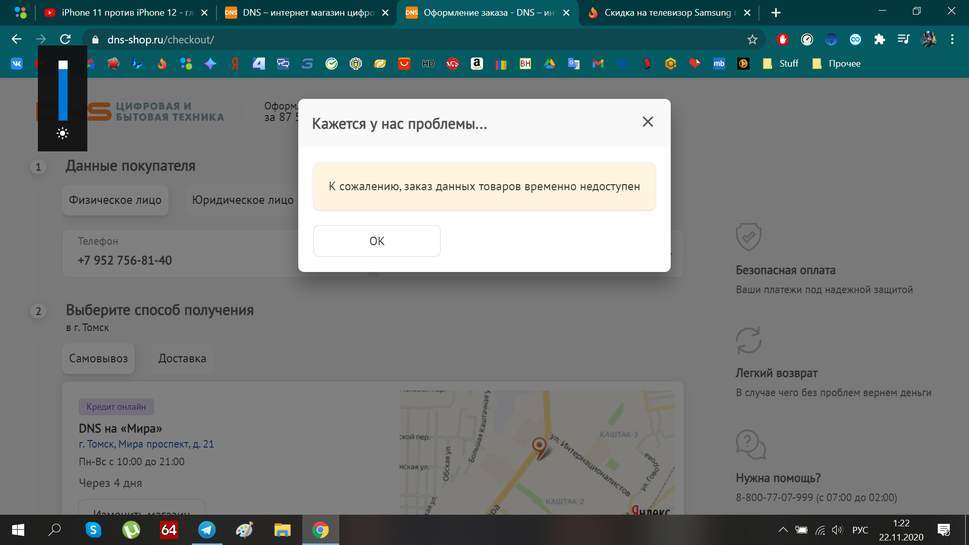The width and height of the screenshot is (969, 545).
Task: Close the error dialog with X
Action: pos(647,122)
